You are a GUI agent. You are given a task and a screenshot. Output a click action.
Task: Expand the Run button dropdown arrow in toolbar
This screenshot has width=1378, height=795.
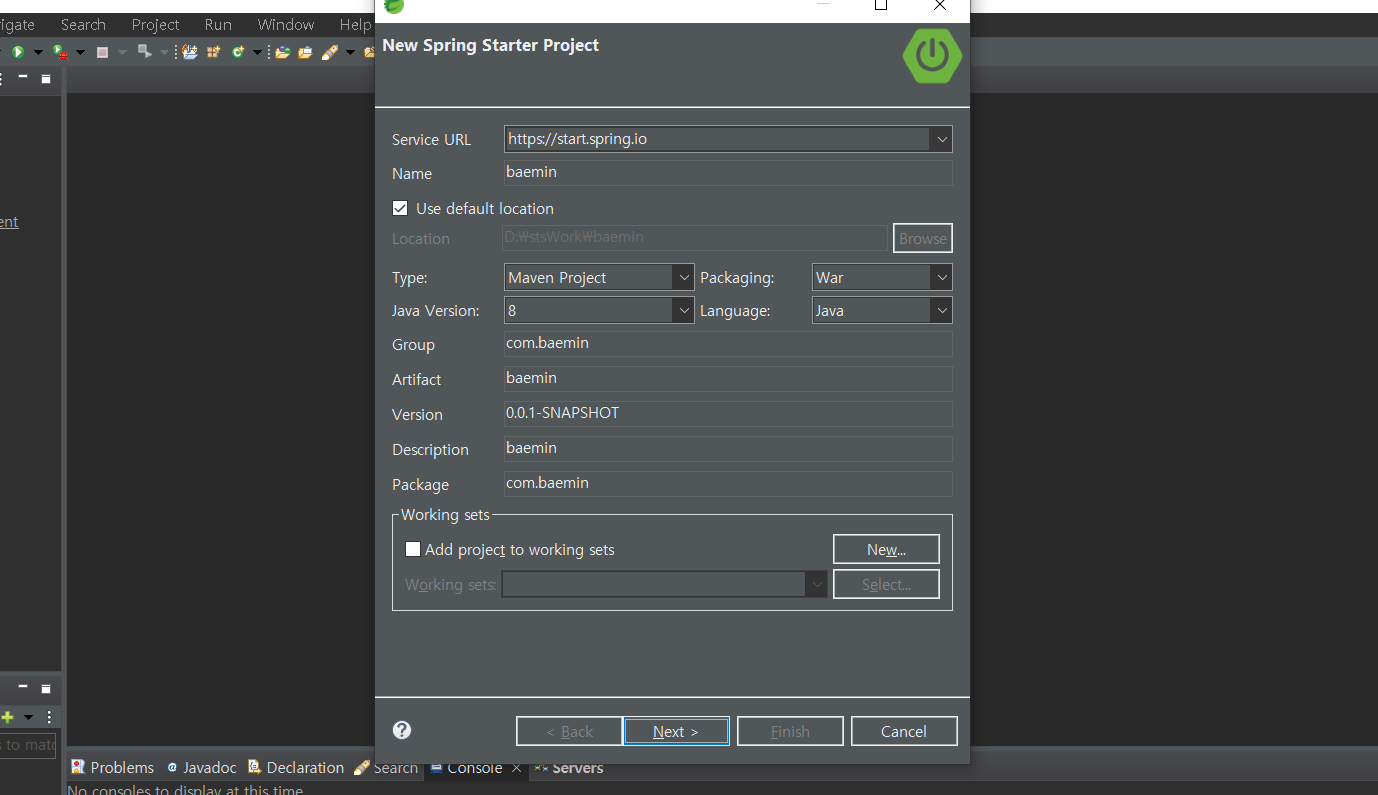(x=38, y=52)
